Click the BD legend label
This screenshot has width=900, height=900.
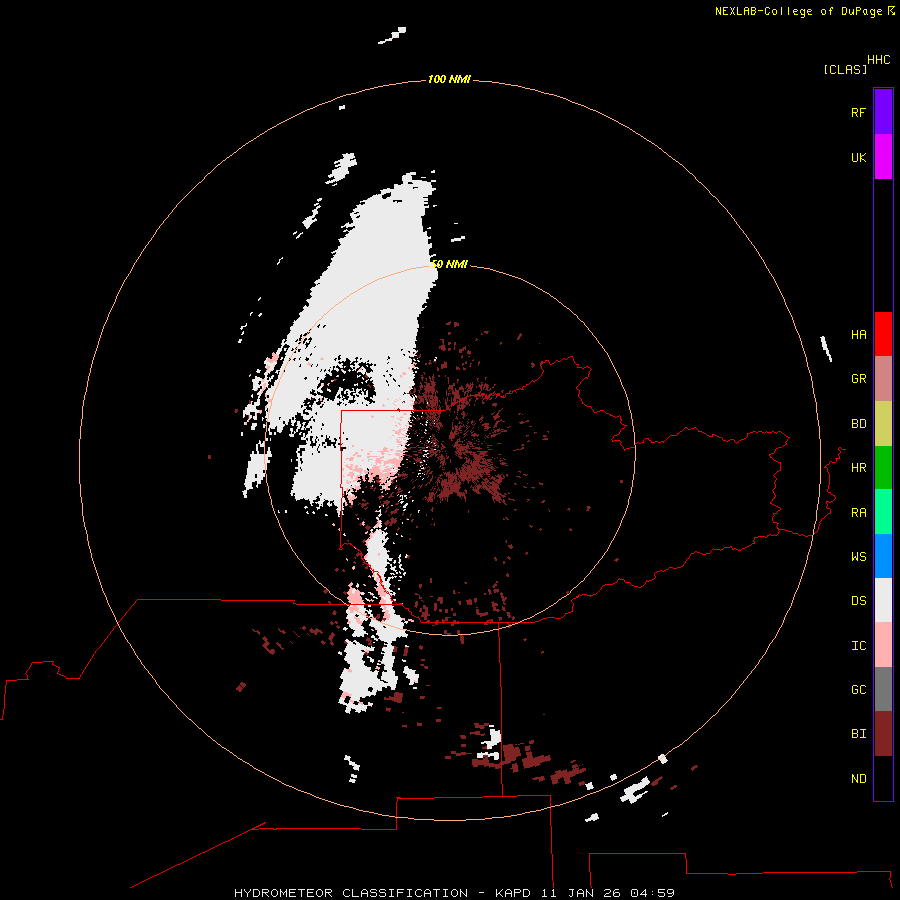pyautogui.click(x=858, y=424)
